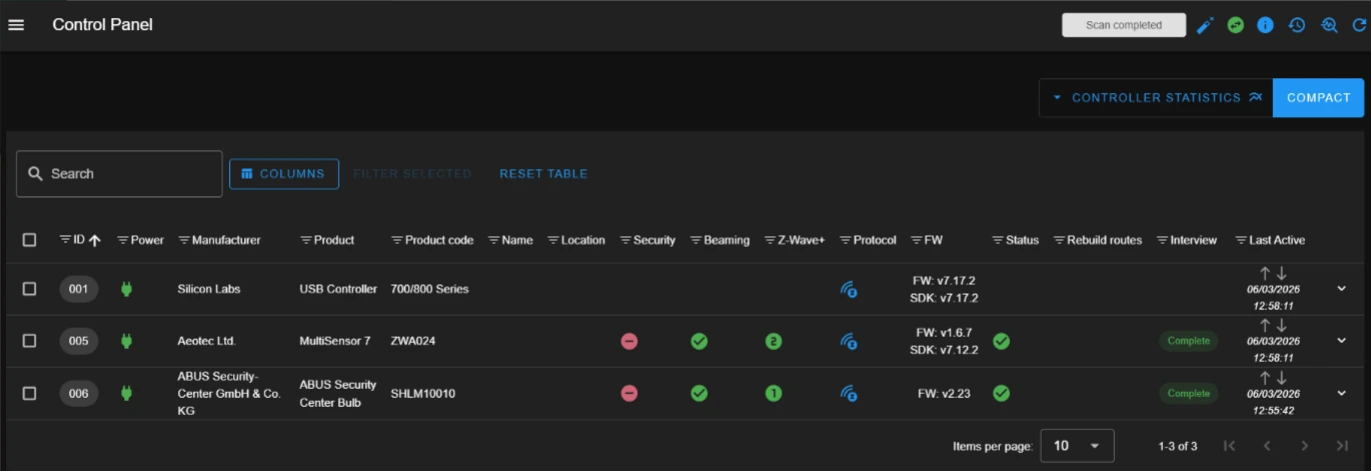1371x471 pixels.
Task: Expand row details for ABUS node 006
Action: [1342, 393]
